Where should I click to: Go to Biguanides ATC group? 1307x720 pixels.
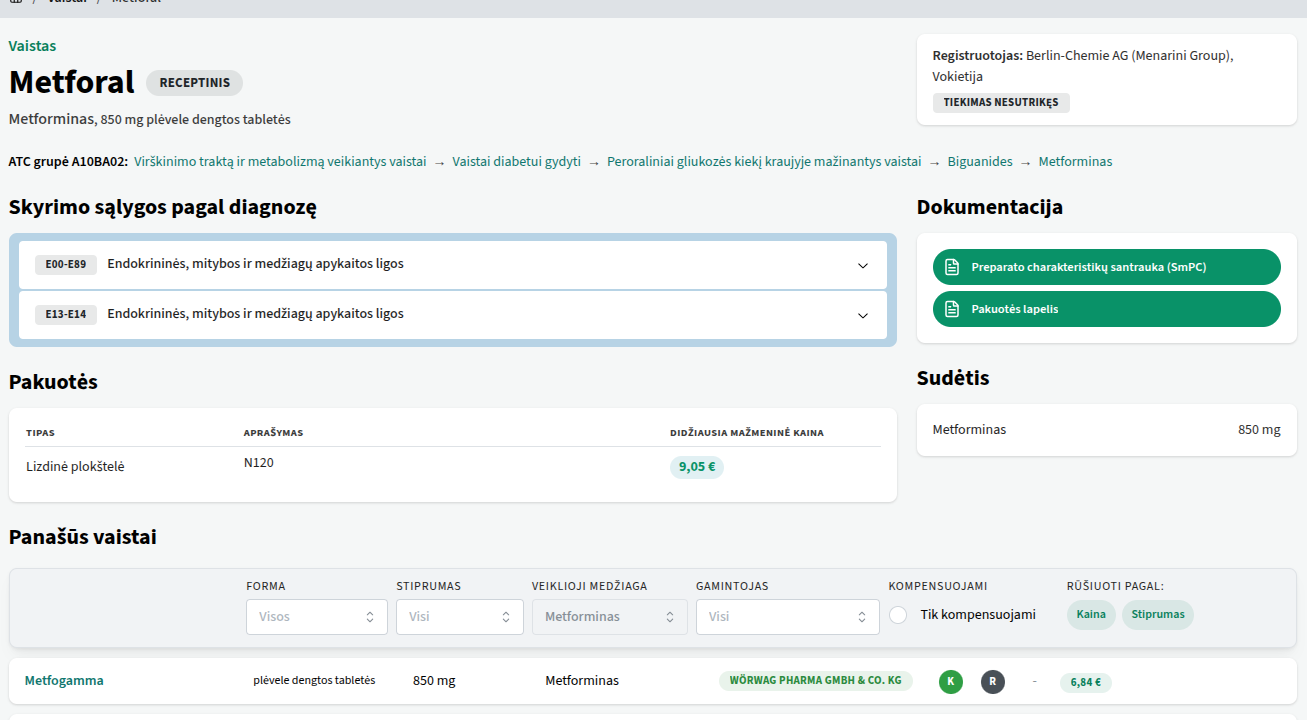click(x=979, y=162)
